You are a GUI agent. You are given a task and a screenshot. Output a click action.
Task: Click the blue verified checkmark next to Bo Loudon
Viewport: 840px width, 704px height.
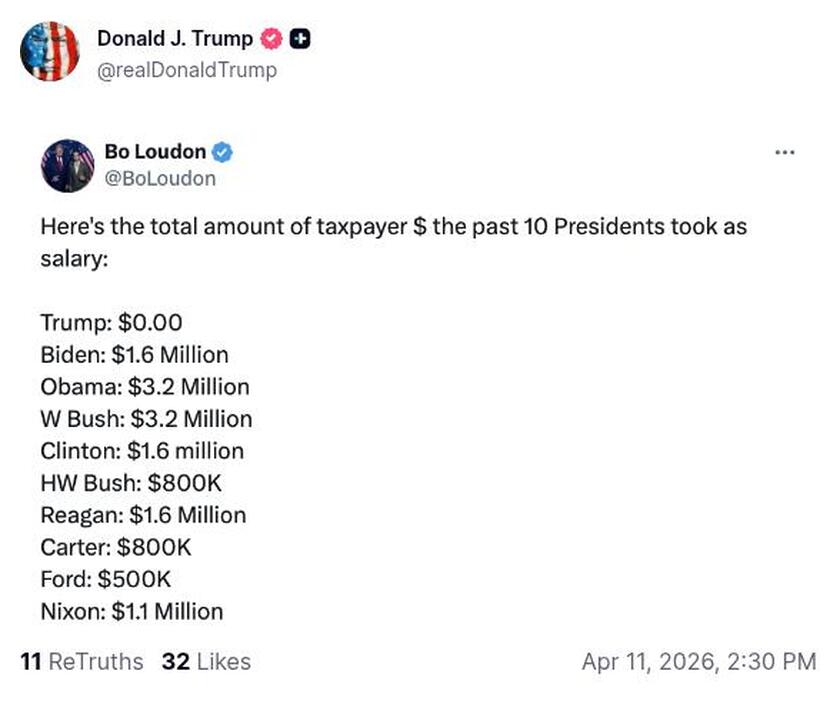pyautogui.click(x=222, y=151)
